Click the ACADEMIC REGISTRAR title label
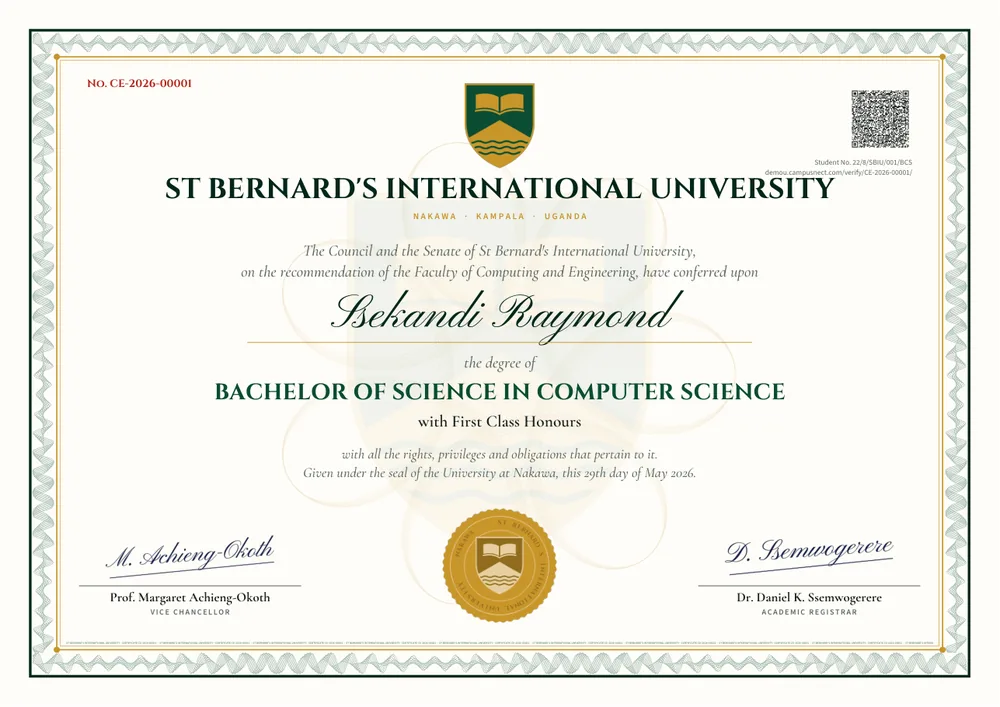The height and width of the screenshot is (707, 1000). point(809,612)
